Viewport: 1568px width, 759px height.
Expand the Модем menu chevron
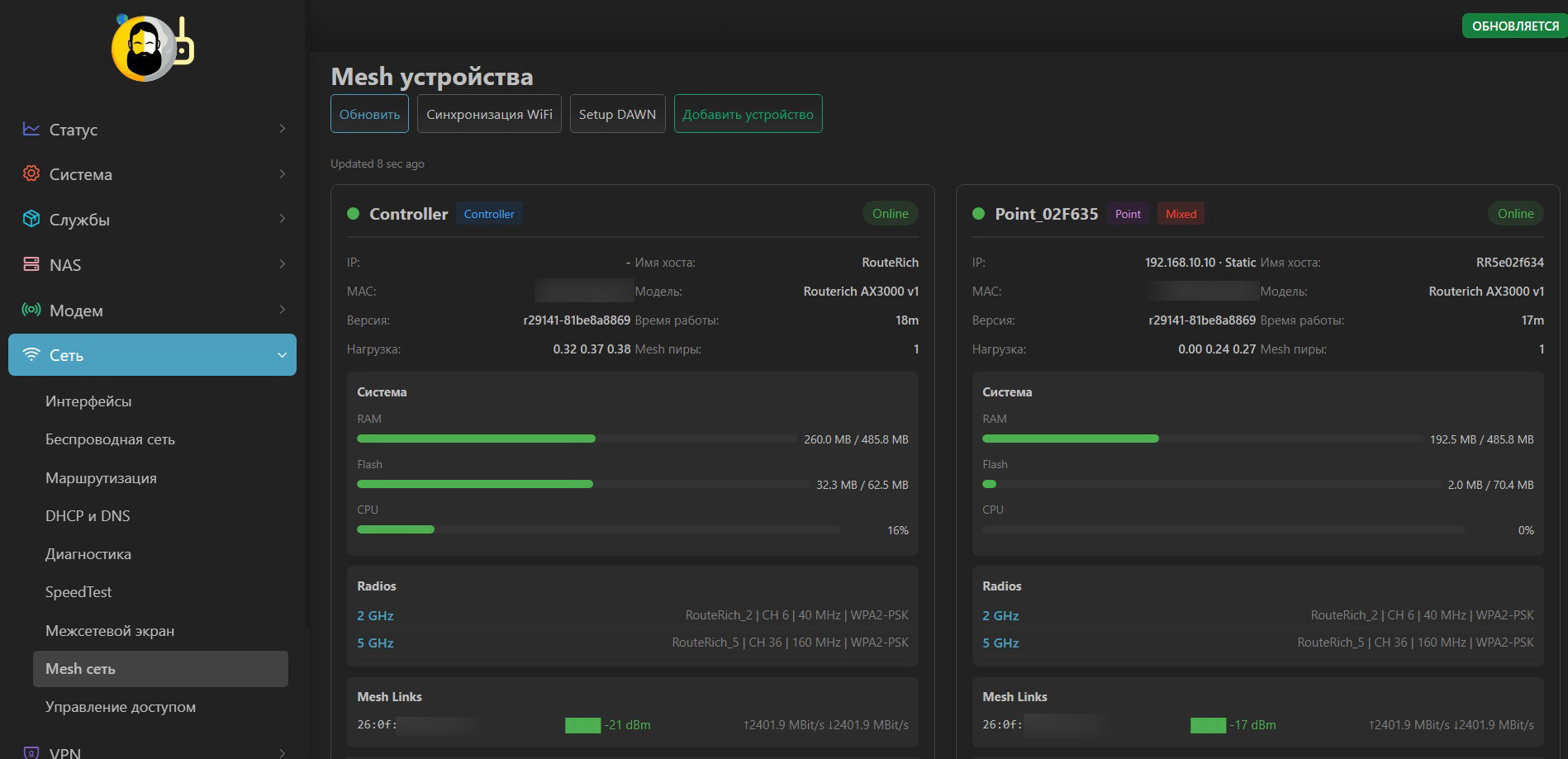[282, 310]
